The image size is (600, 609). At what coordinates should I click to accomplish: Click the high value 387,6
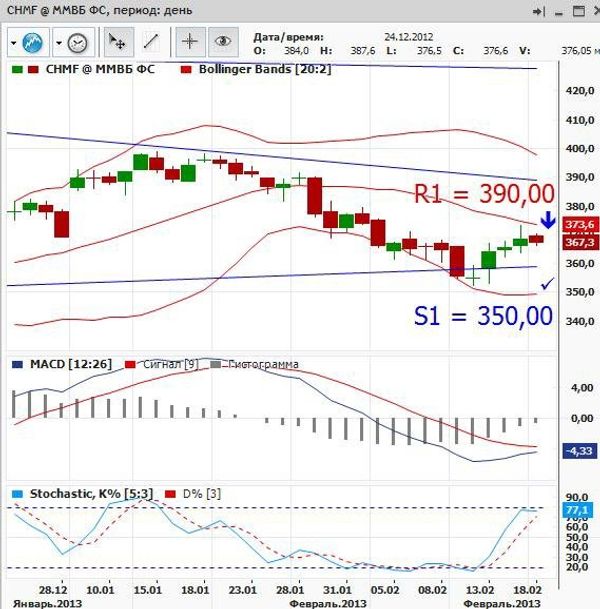coord(363,50)
